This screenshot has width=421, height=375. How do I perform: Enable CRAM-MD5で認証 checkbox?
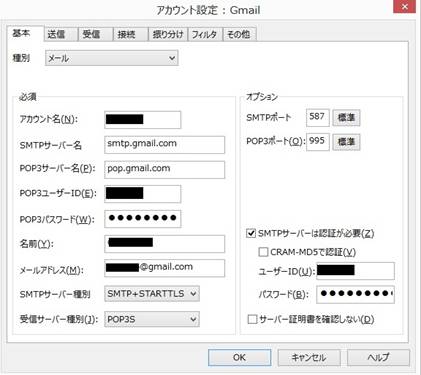tap(263, 252)
